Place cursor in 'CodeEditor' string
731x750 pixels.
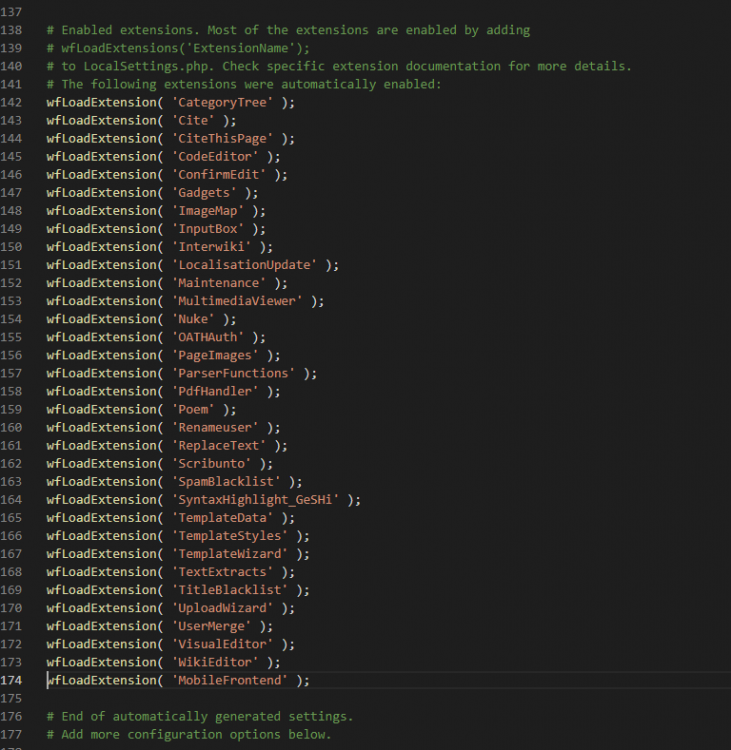click(x=215, y=156)
